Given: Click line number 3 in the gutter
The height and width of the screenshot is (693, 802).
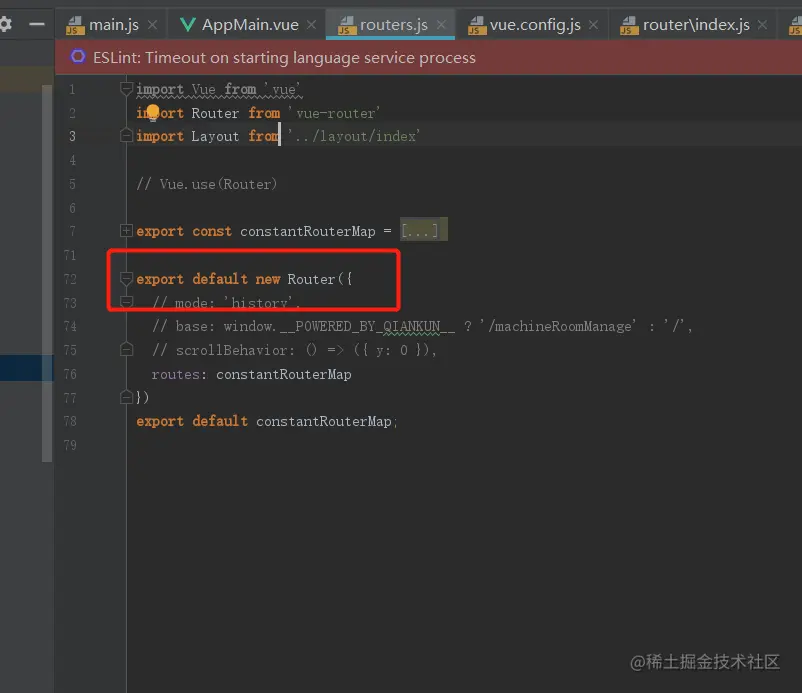Looking at the screenshot, I should (x=72, y=137).
